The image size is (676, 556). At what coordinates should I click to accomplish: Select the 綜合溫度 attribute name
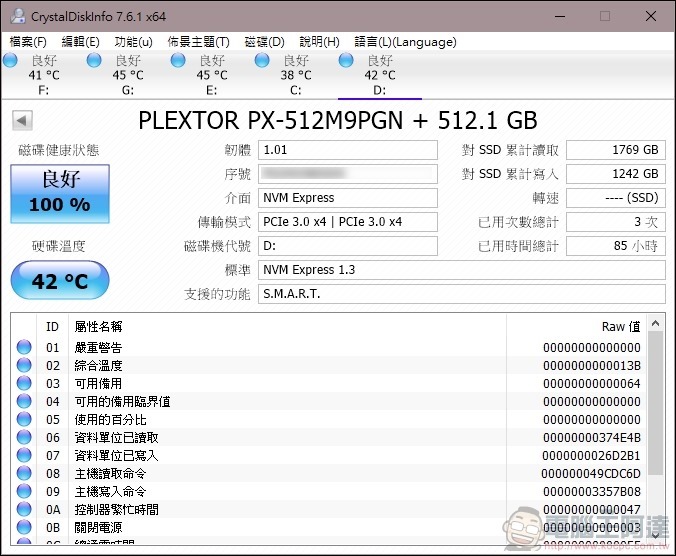(98, 365)
